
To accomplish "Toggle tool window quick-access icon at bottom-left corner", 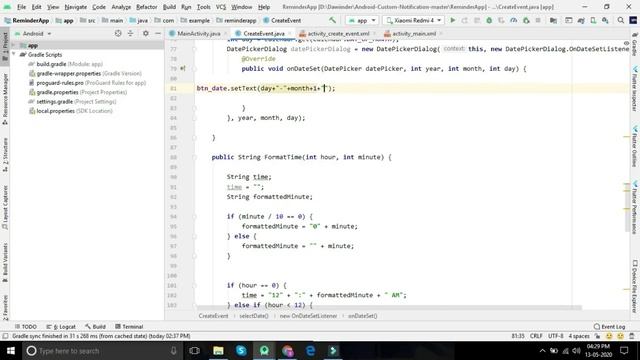I will click(5, 336).
